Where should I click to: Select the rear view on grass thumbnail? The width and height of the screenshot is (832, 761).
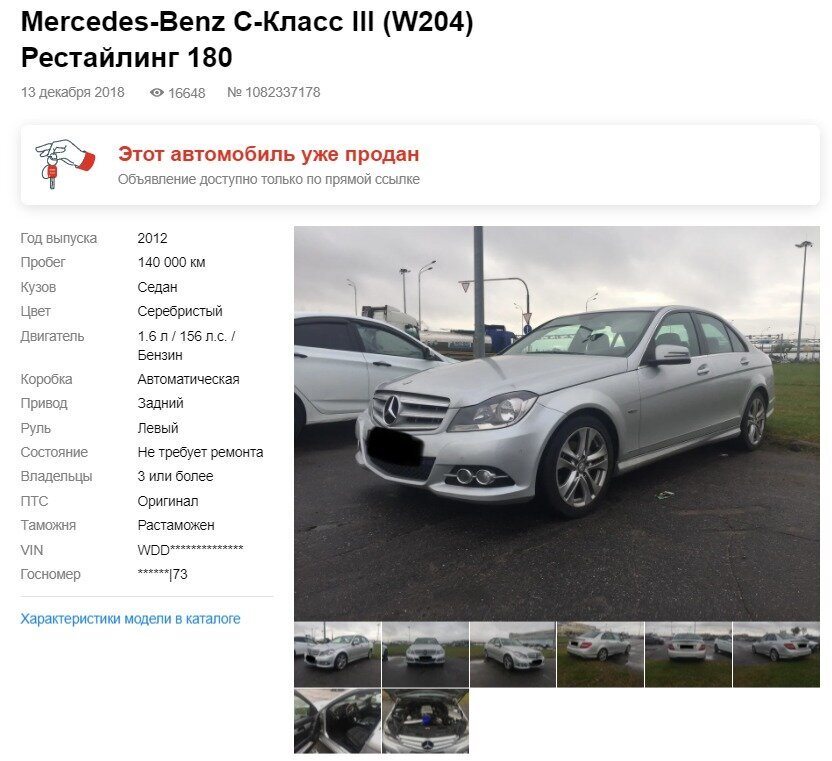[601, 655]
